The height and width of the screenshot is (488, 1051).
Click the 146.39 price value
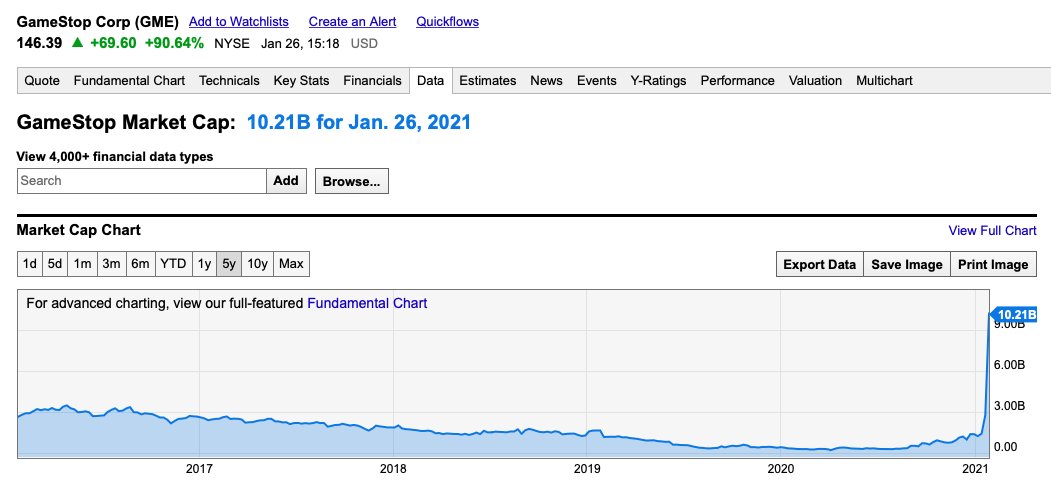pyautogui.click(x=40, y=44)
